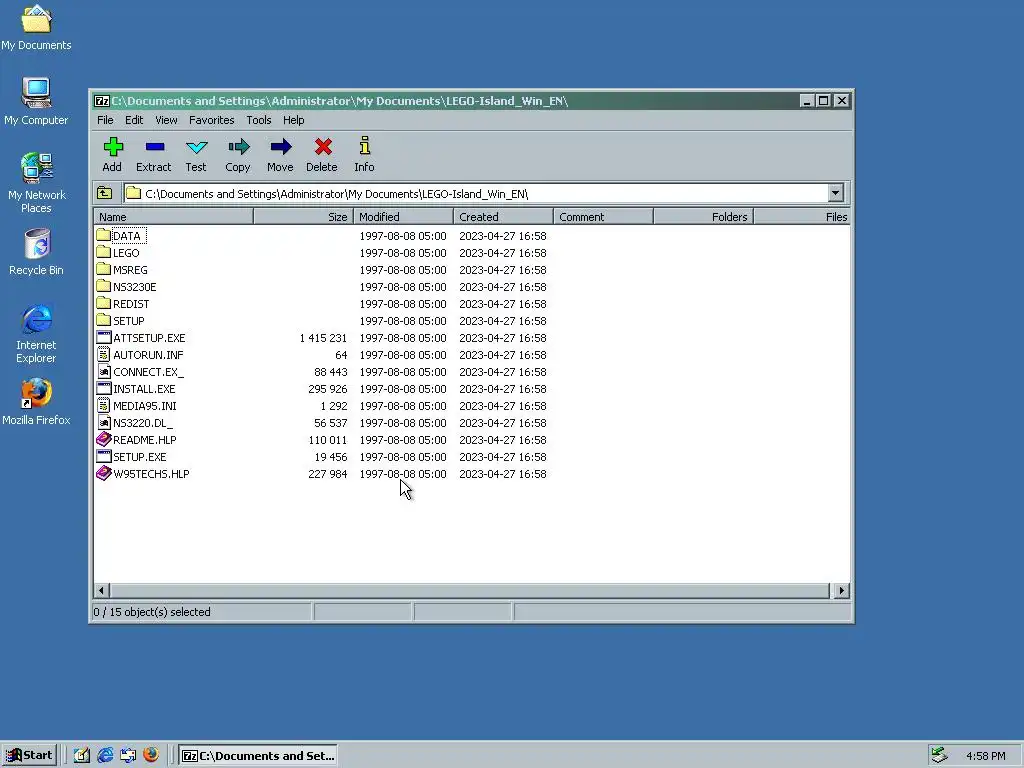
Task: Select the CONNECT.EX_ file name
Action: click(x=148, y=372)
